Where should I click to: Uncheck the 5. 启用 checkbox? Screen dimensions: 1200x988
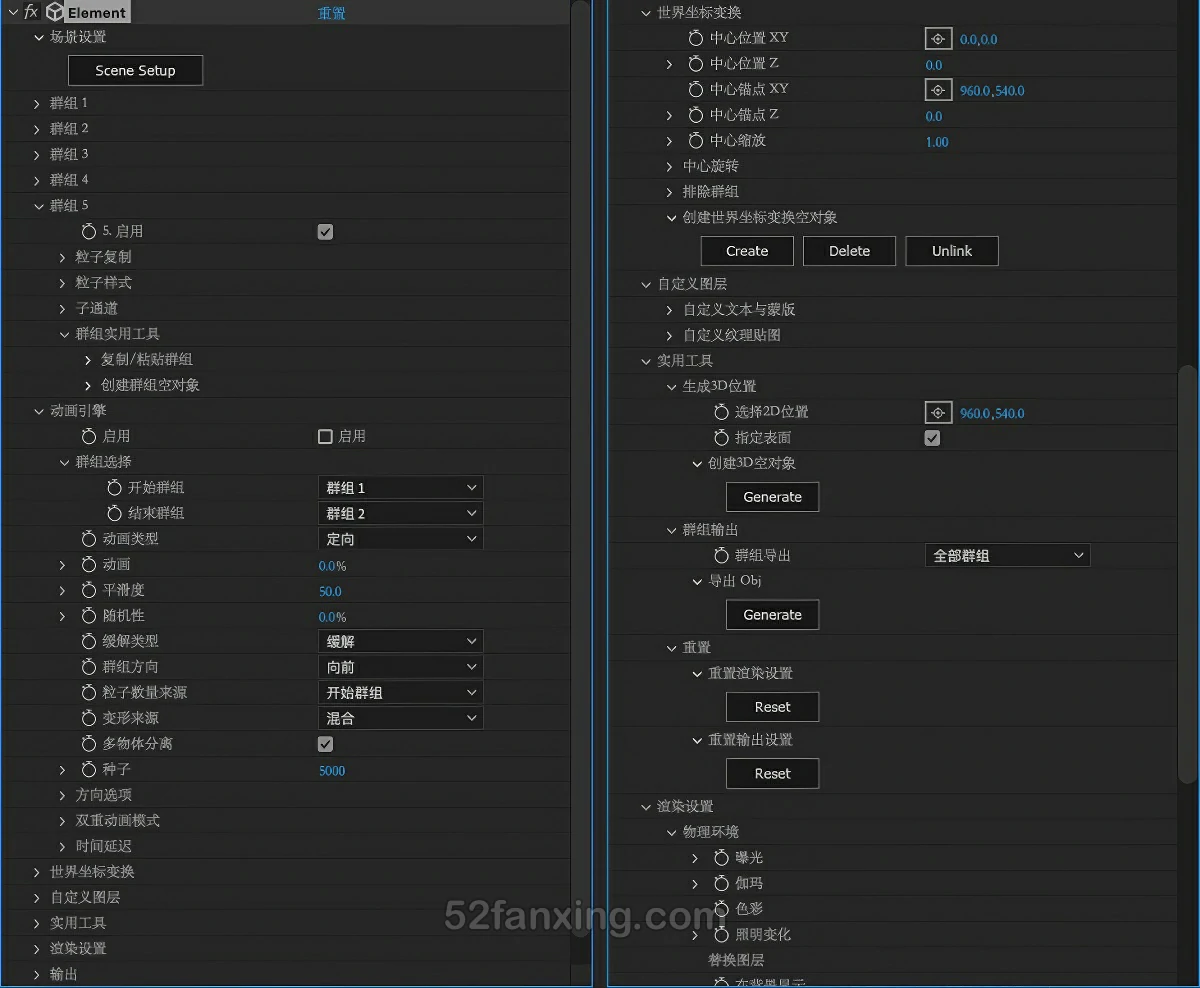(x=325, y=232)
